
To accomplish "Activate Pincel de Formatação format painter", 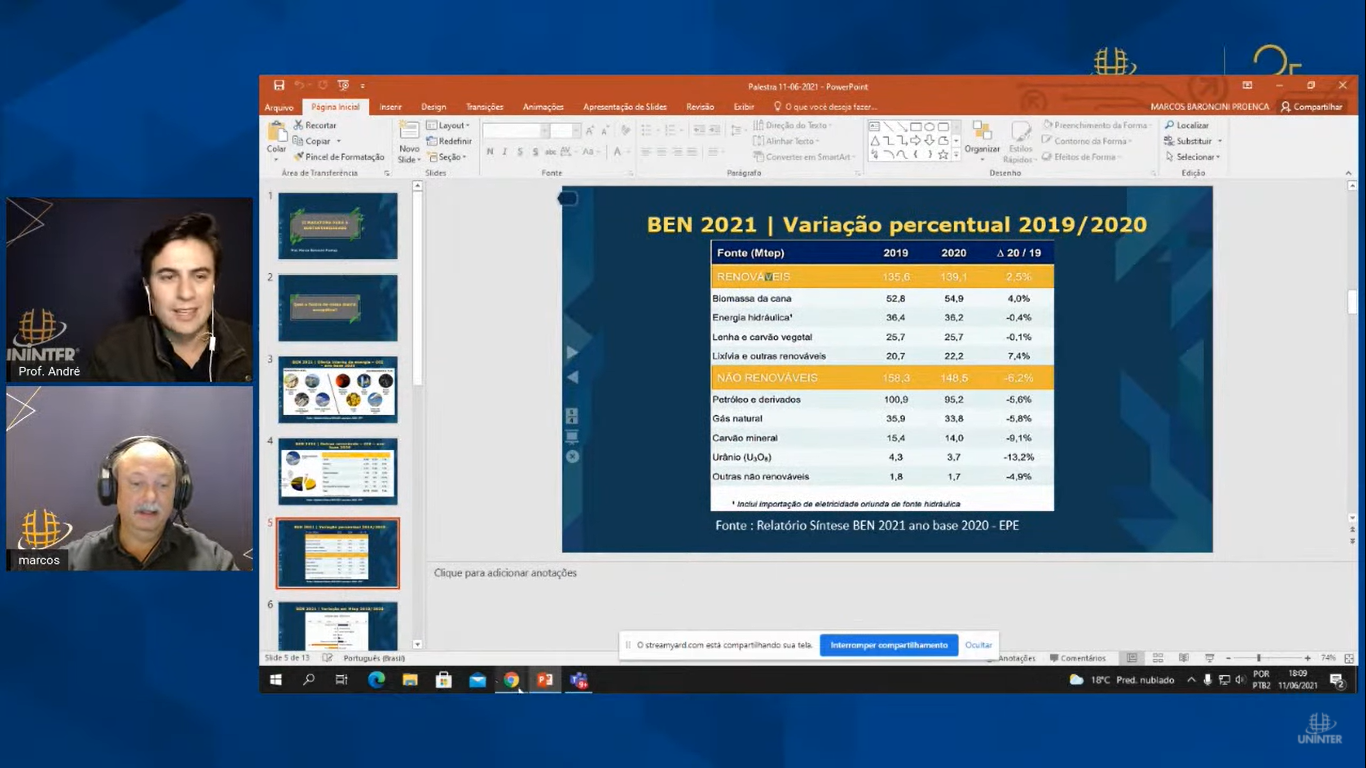I will coord(338,157).
